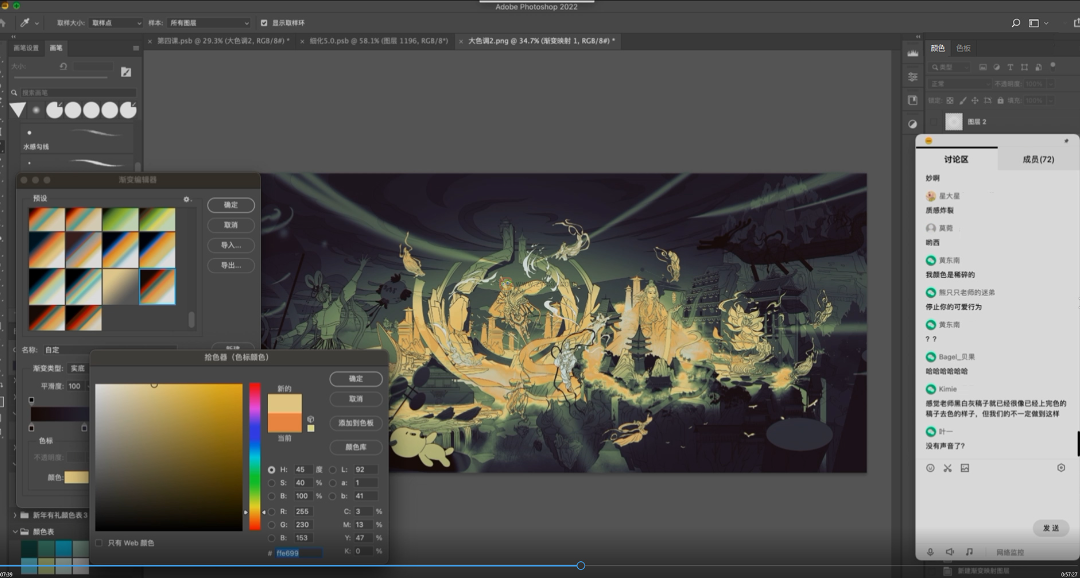1080x578 pixels.
Task: Filter layers by adjustment layer icon
Action: (x=997, y=67)
